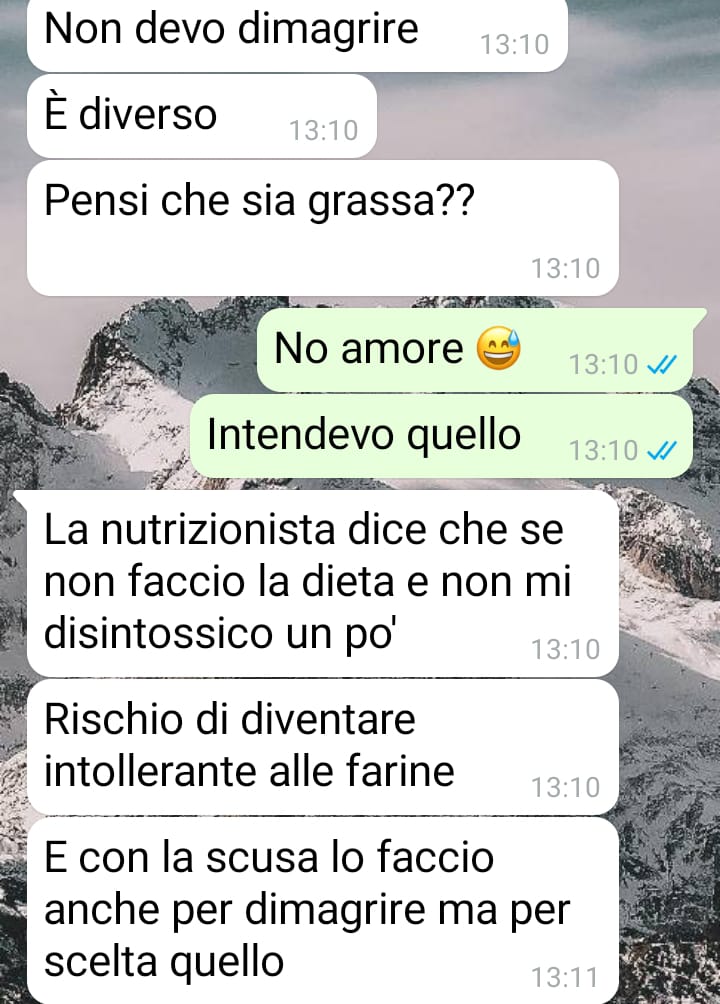This screenshot has width=720, height=1004.
Task: Select the 'La nutrizionista dice che se' message
Action: point(320,583)
